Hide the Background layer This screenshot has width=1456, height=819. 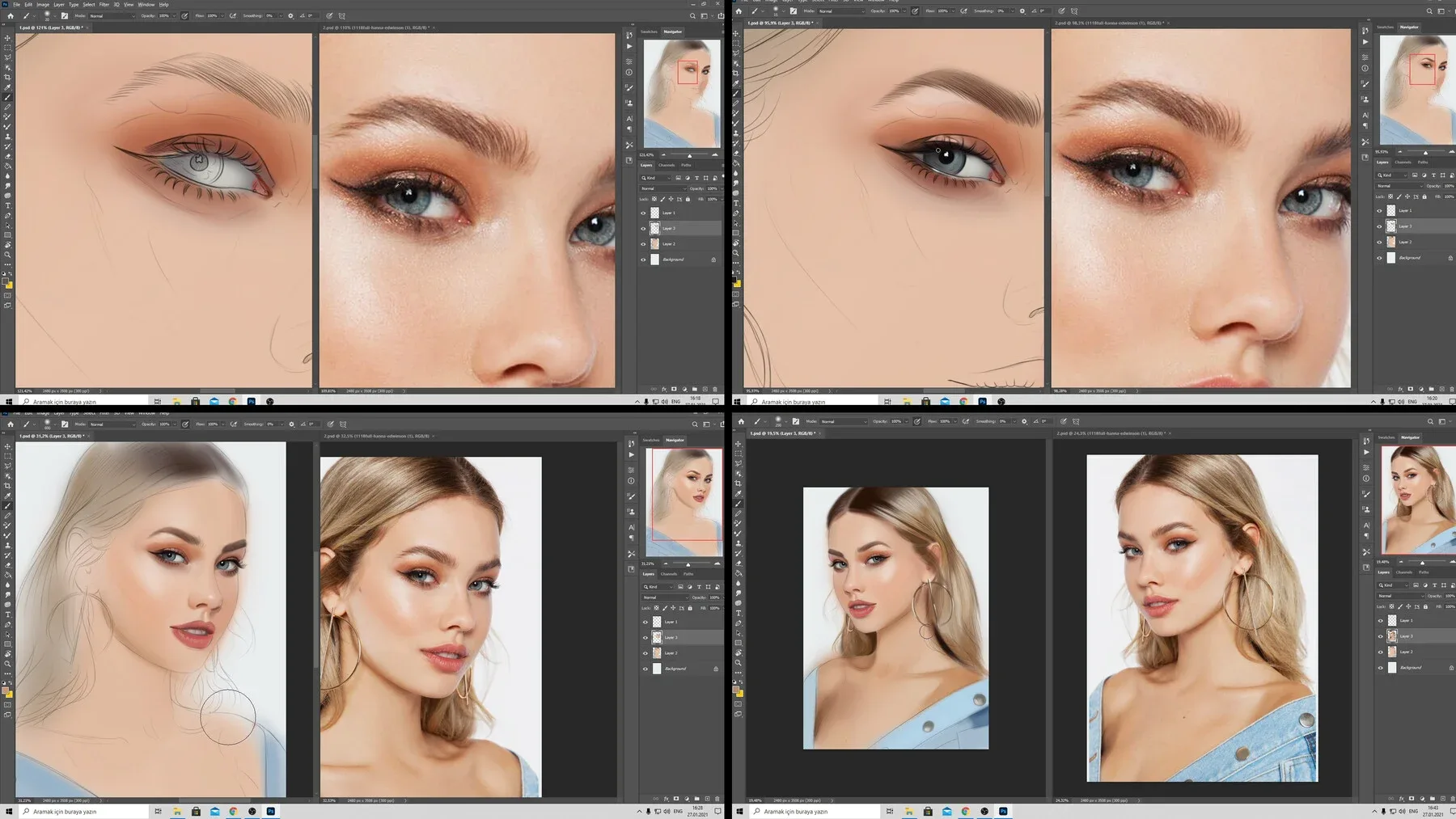pos(643,260)
